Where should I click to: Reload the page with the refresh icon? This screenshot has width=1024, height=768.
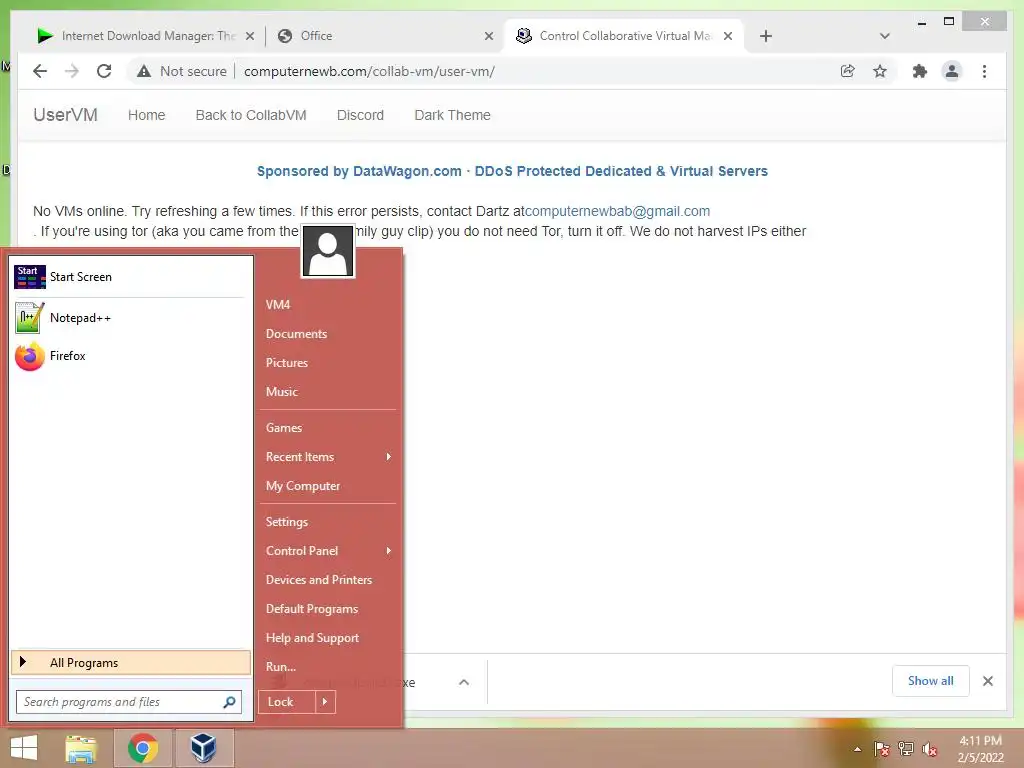104,71
